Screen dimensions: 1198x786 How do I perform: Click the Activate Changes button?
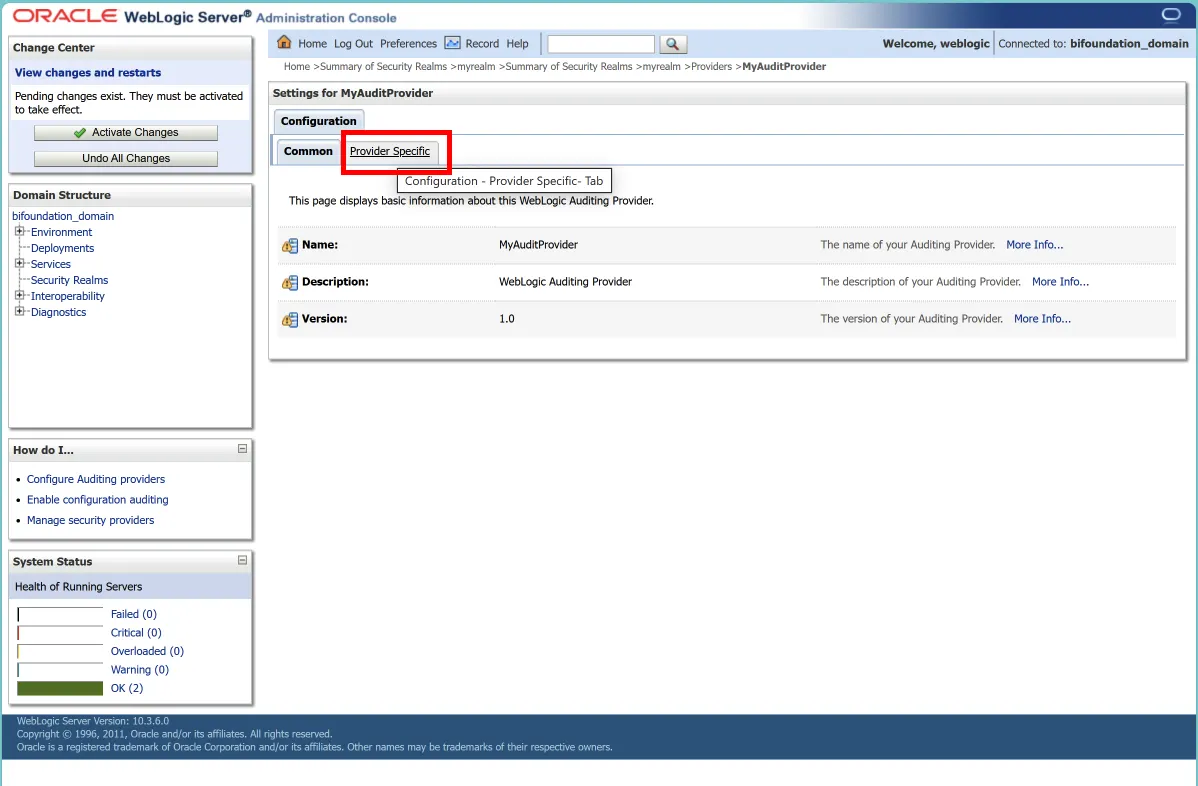[x=126, y=133]
